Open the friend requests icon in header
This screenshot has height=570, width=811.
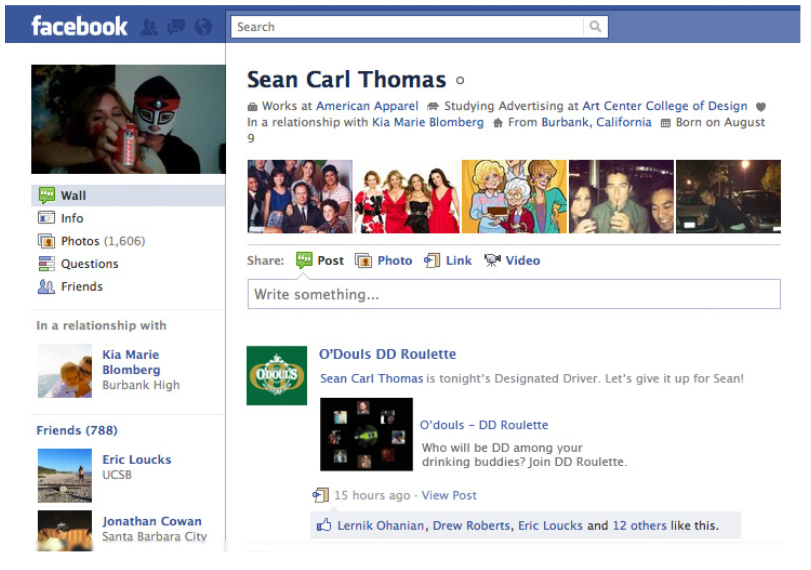(x=149, y=26)
